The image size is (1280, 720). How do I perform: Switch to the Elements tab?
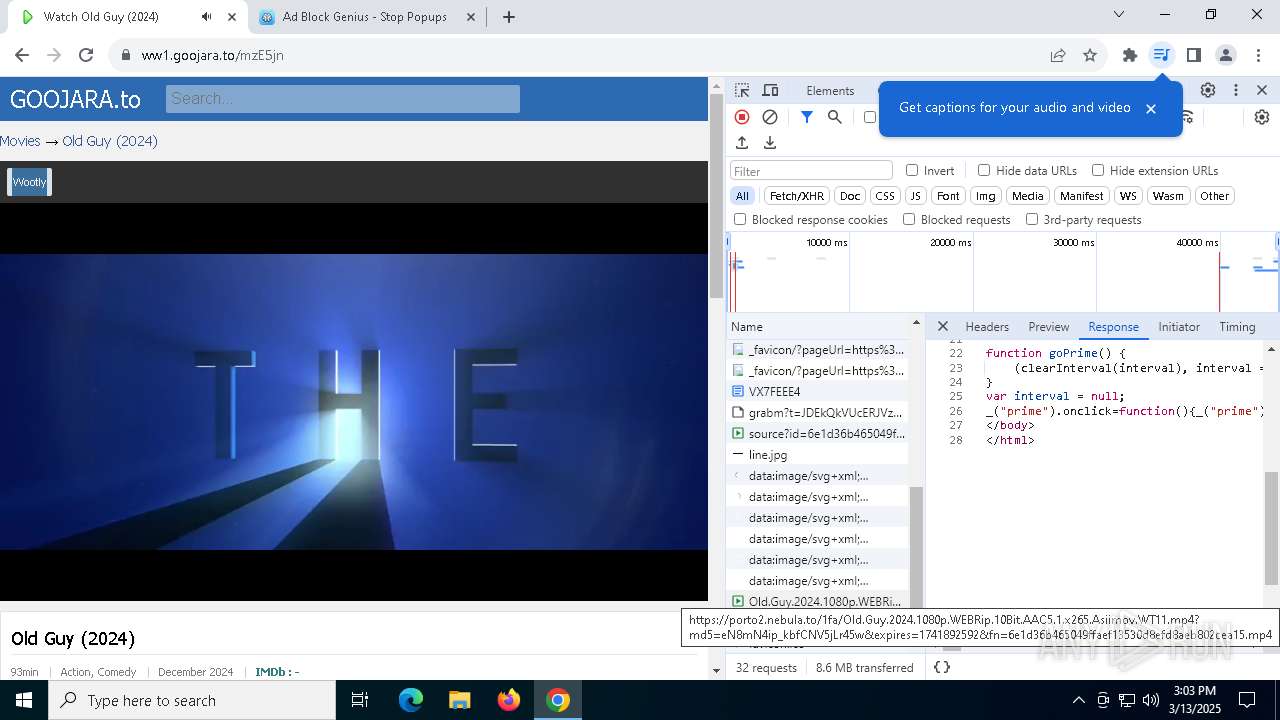pos(830,90)
